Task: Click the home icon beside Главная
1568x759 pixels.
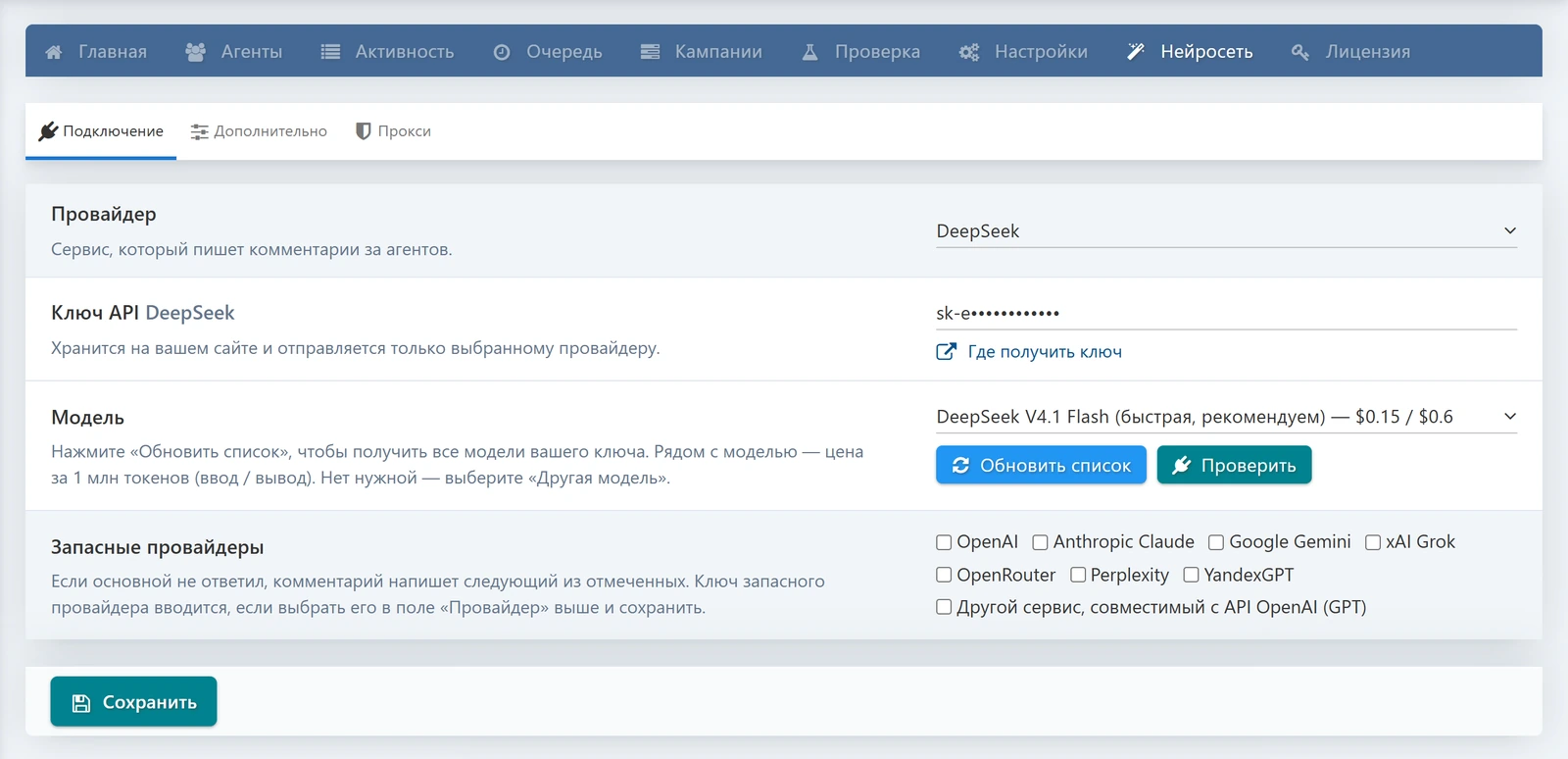Action: 54,52
